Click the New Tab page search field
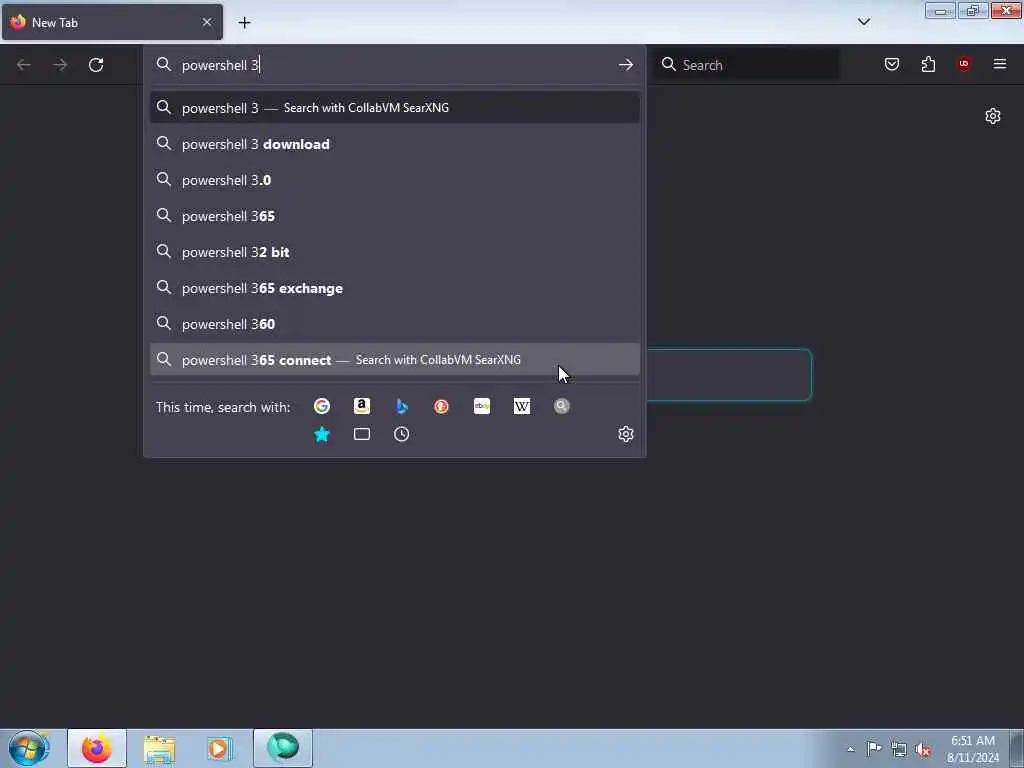 [729, 375]
